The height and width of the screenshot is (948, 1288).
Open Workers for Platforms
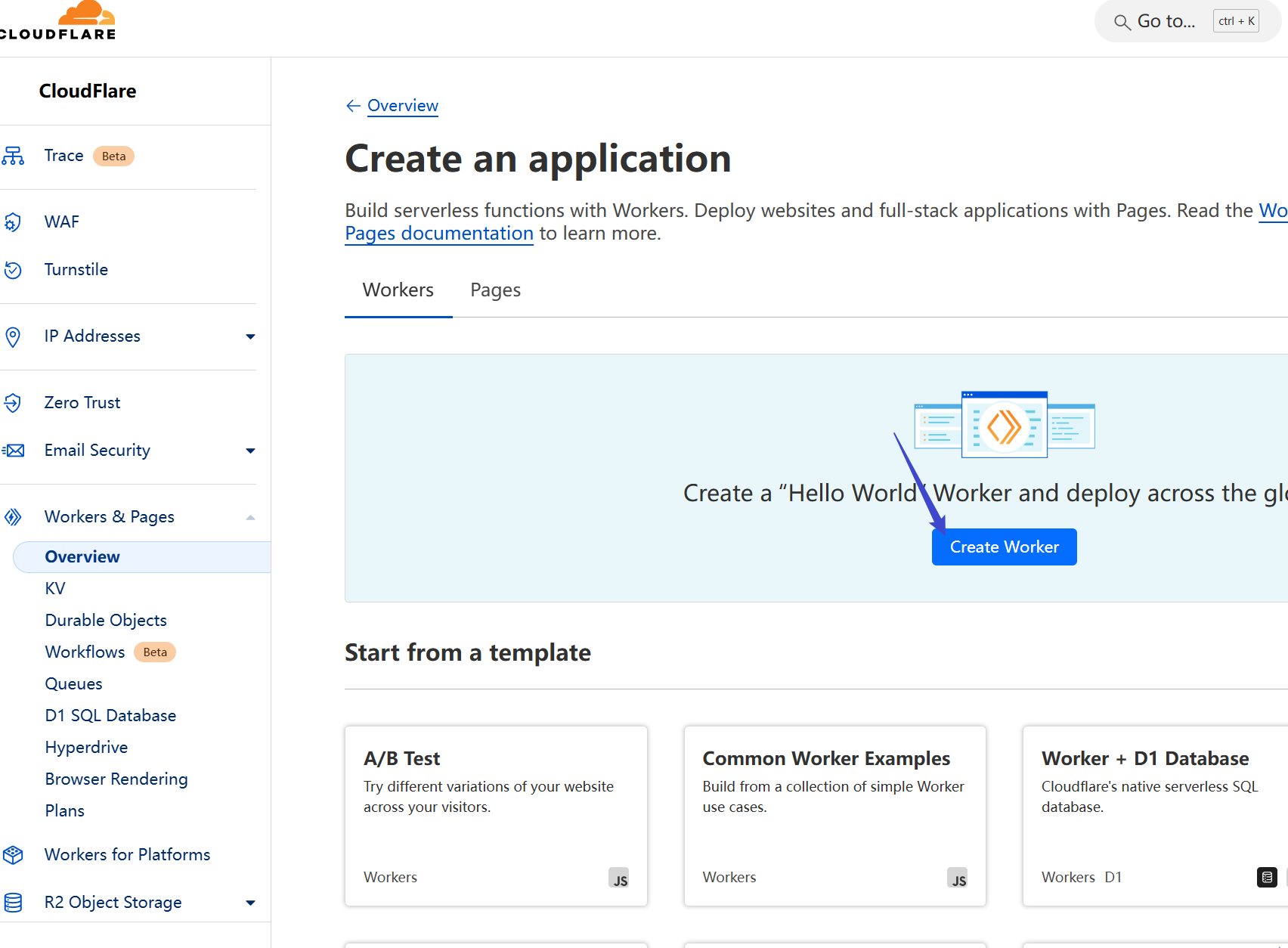pos(127,855)
